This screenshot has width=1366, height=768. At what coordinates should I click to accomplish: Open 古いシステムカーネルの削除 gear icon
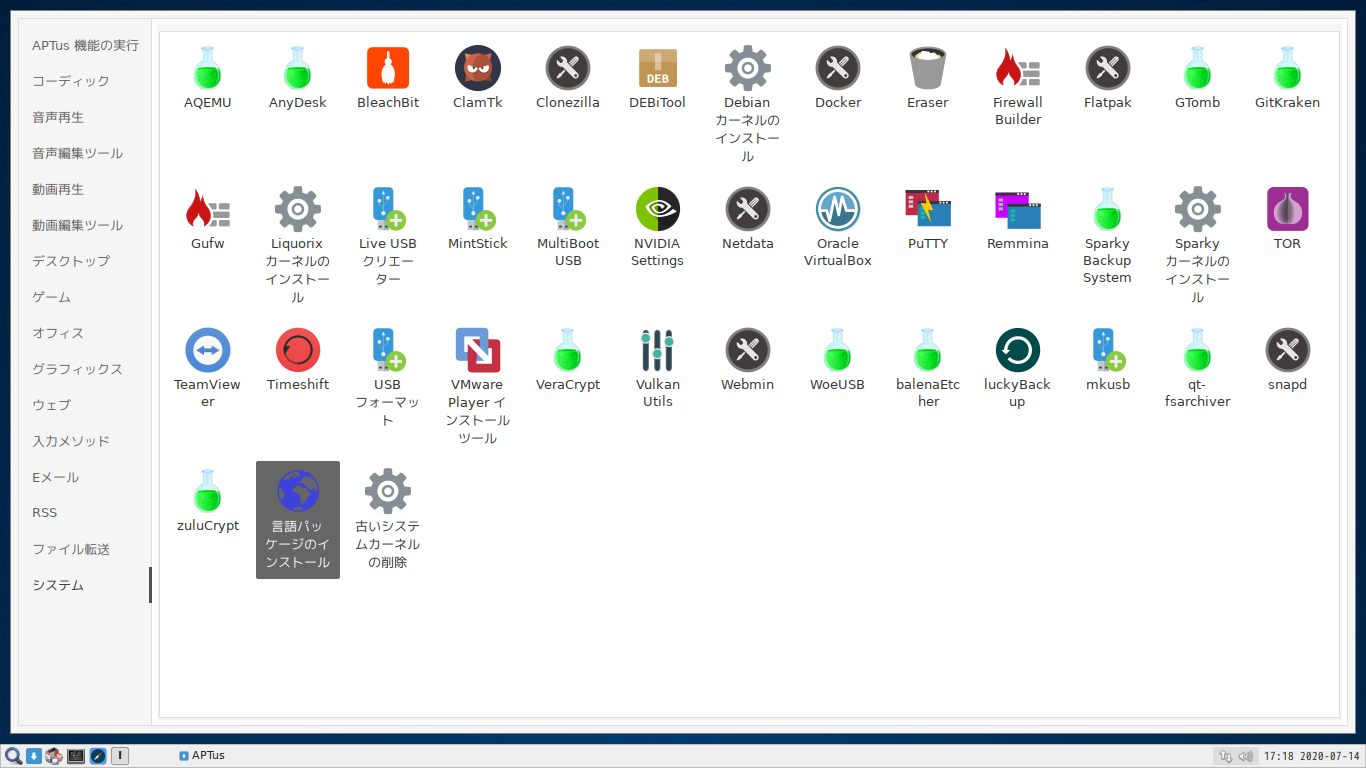[x=388, y=491]
